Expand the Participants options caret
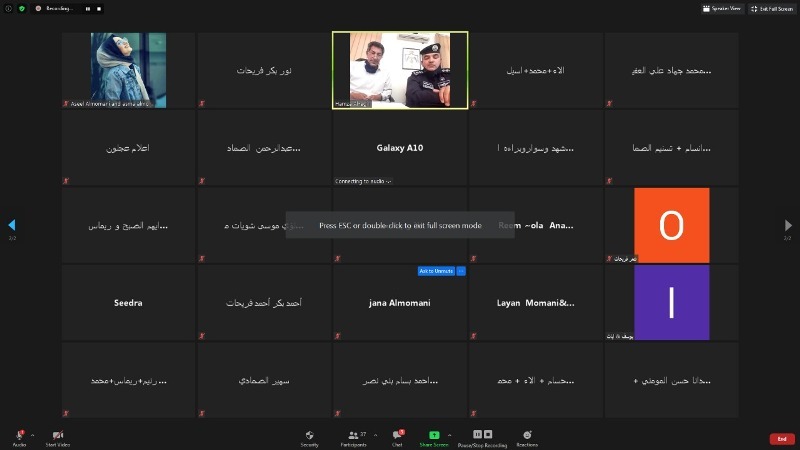Viewport: 800px width, 450px height. 376,435
